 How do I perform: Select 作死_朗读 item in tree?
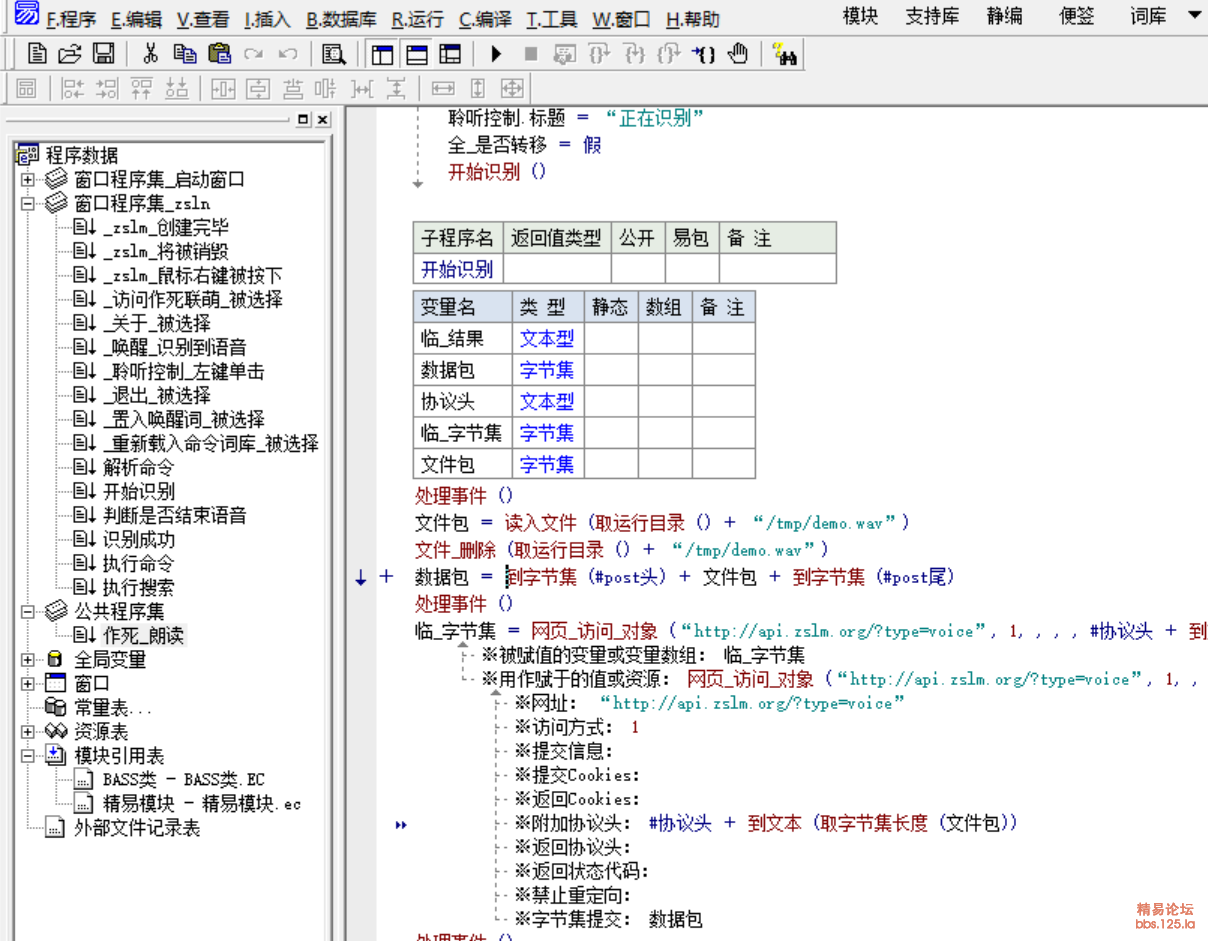143,636
